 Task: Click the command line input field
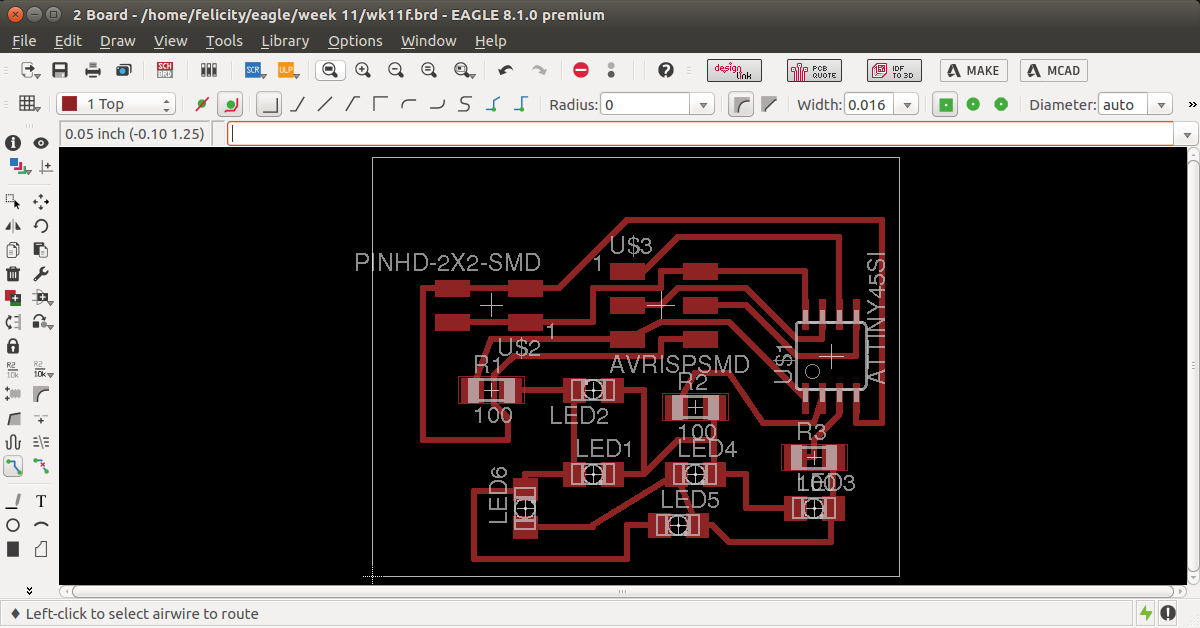[701, 133]
